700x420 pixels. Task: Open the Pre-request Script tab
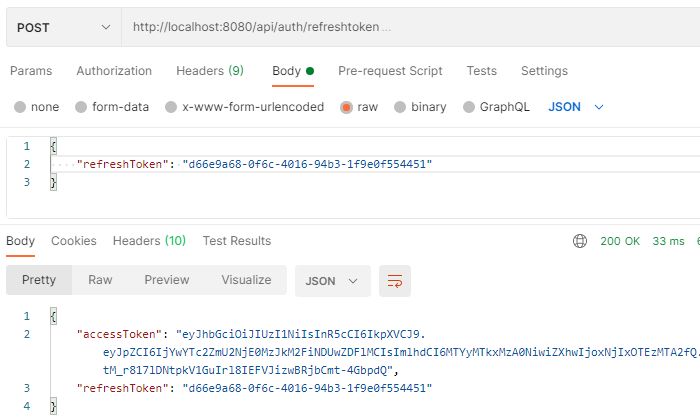tap(390, 71)
